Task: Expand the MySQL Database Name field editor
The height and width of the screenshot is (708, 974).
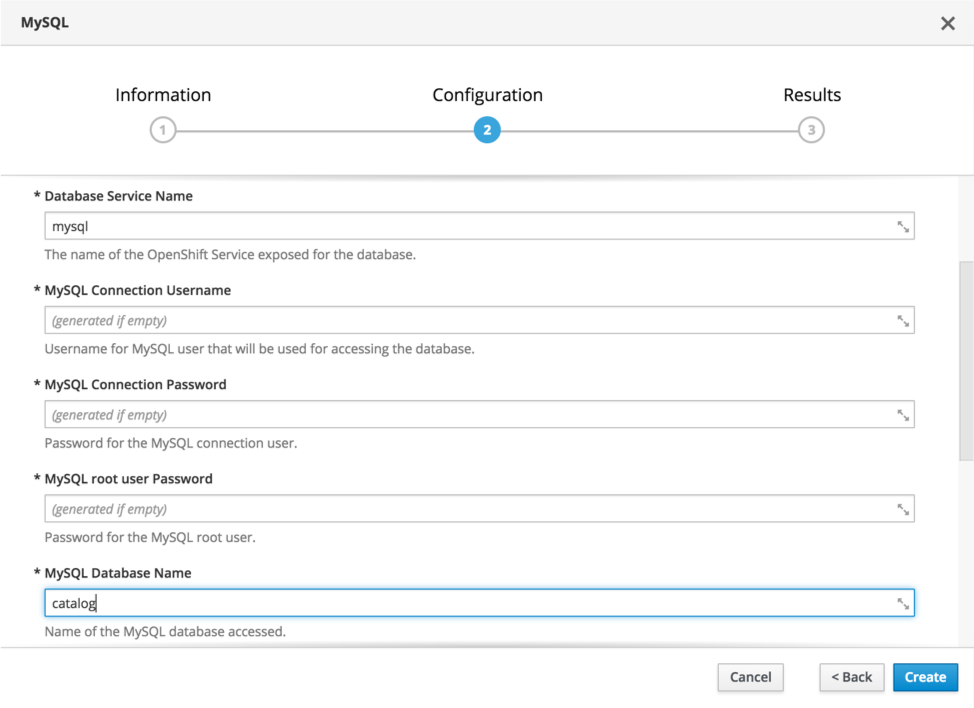Action: point(903,603)
